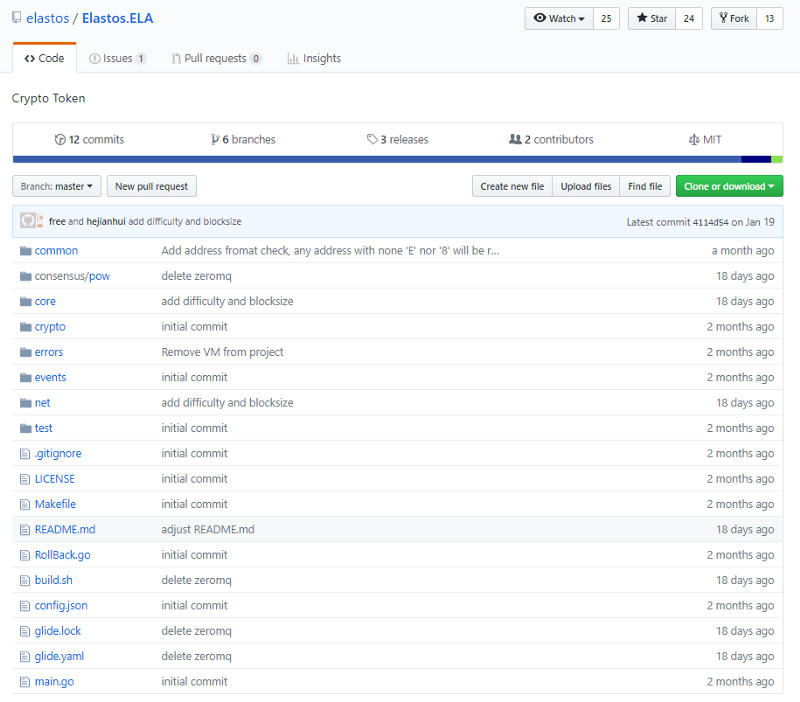Click the folder icon for net

click(26, 403)
